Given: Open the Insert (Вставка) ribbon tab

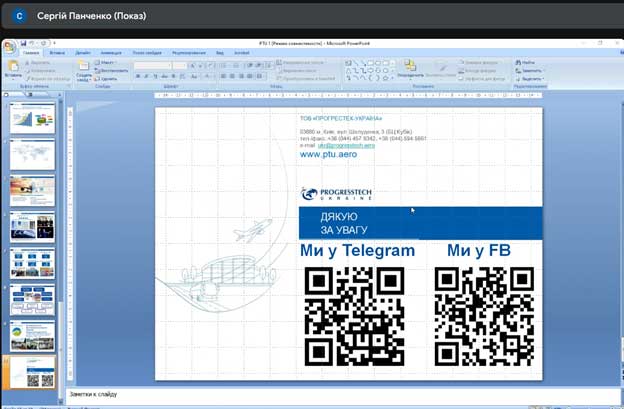Looking at the screenshot, I should (x=57, y=52).
